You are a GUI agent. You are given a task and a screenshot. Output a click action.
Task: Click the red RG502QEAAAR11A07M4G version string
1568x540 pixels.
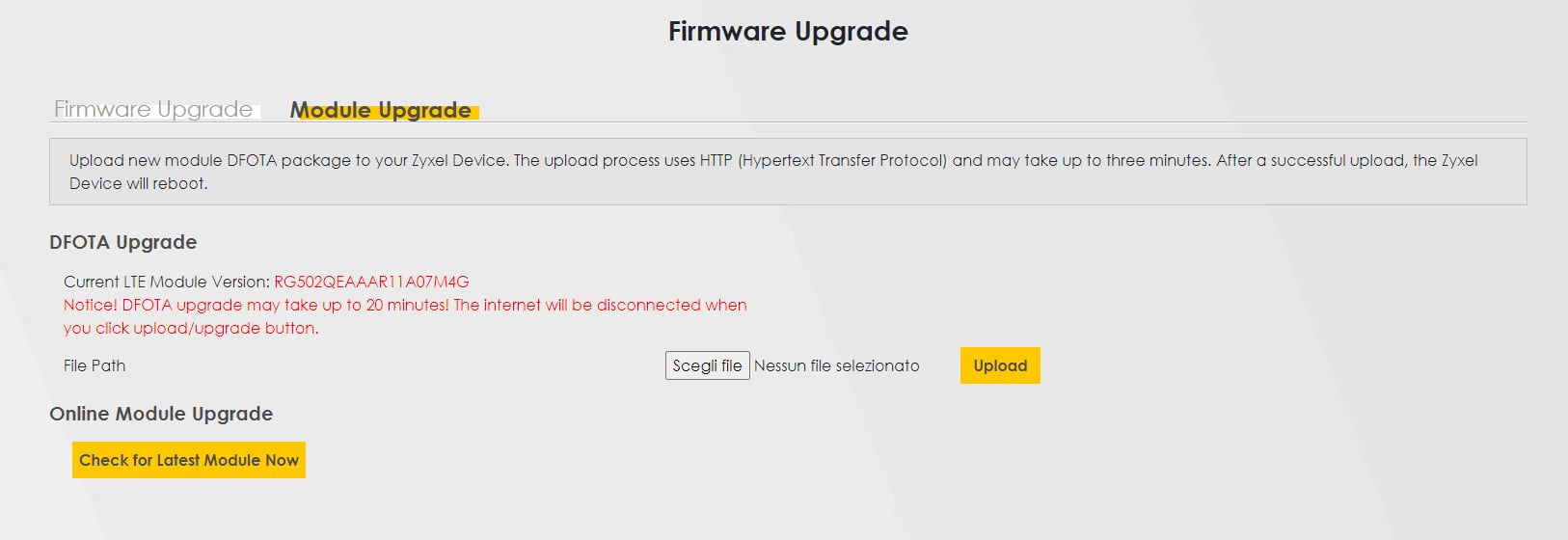point(371,282)
